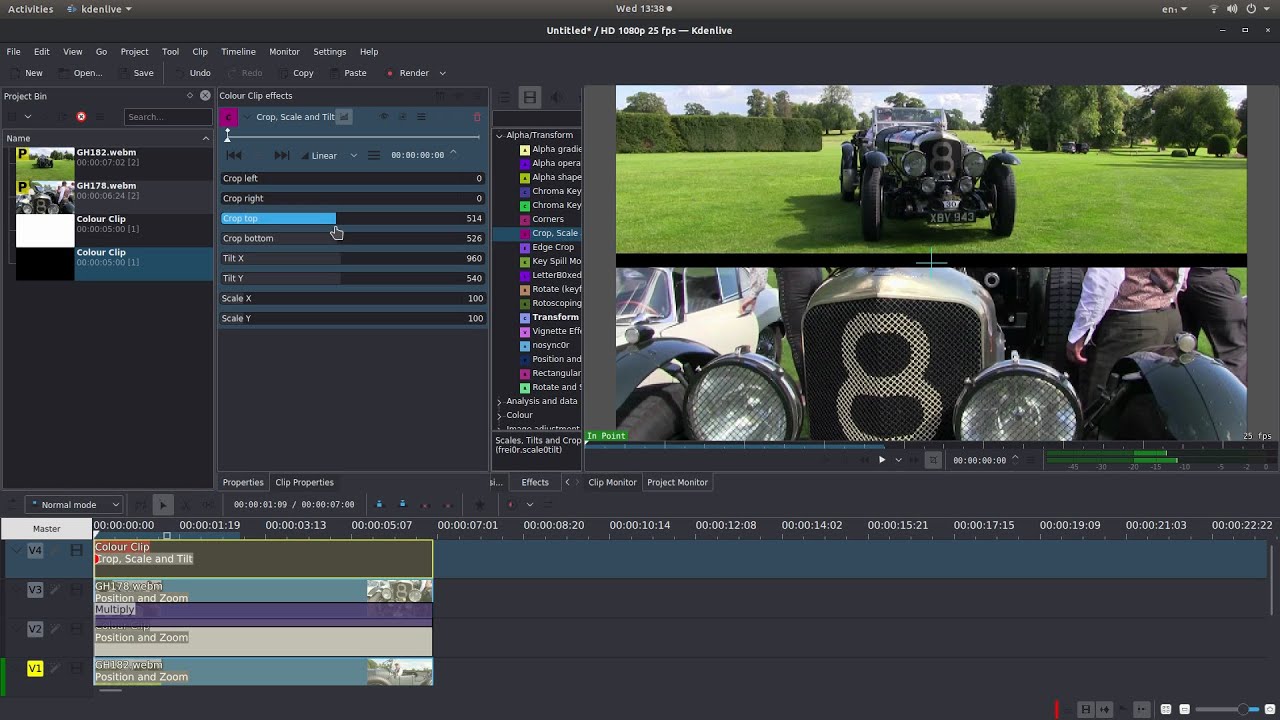Set V1 as the active target track
Image resolution: width=1280 pixels, height=720 pixels.
point(35,668)
